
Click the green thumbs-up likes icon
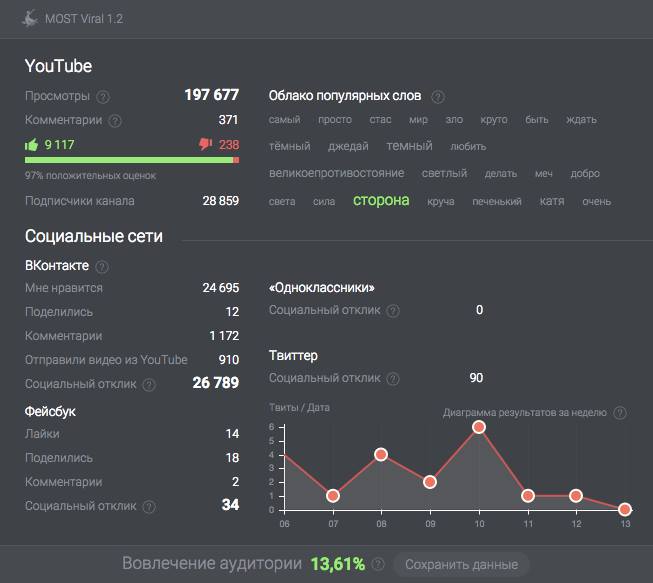32,145
